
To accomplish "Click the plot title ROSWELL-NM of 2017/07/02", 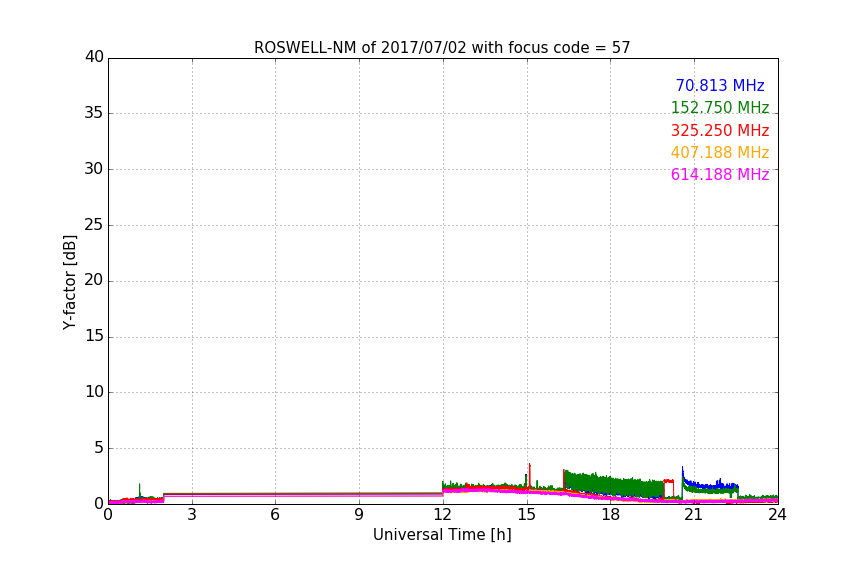I will point(442,48).
